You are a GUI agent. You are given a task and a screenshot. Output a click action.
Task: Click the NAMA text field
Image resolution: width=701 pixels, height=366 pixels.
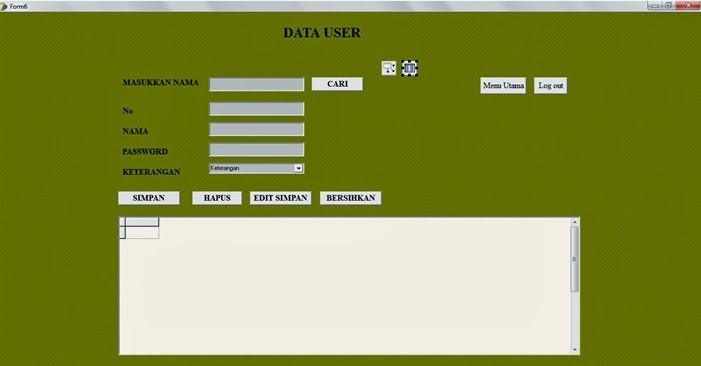coord(257,129)
